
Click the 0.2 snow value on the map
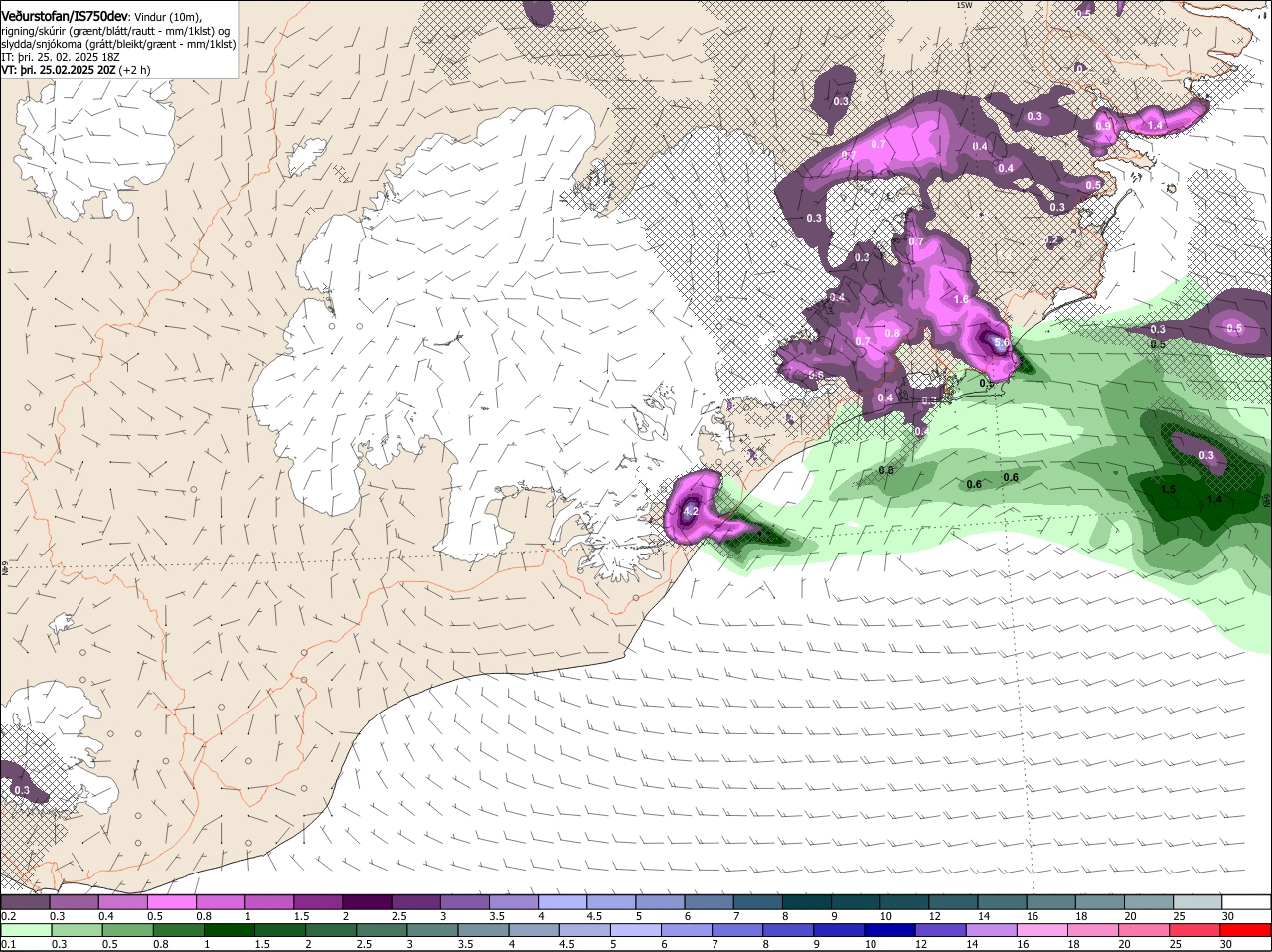pos(1053,240)
